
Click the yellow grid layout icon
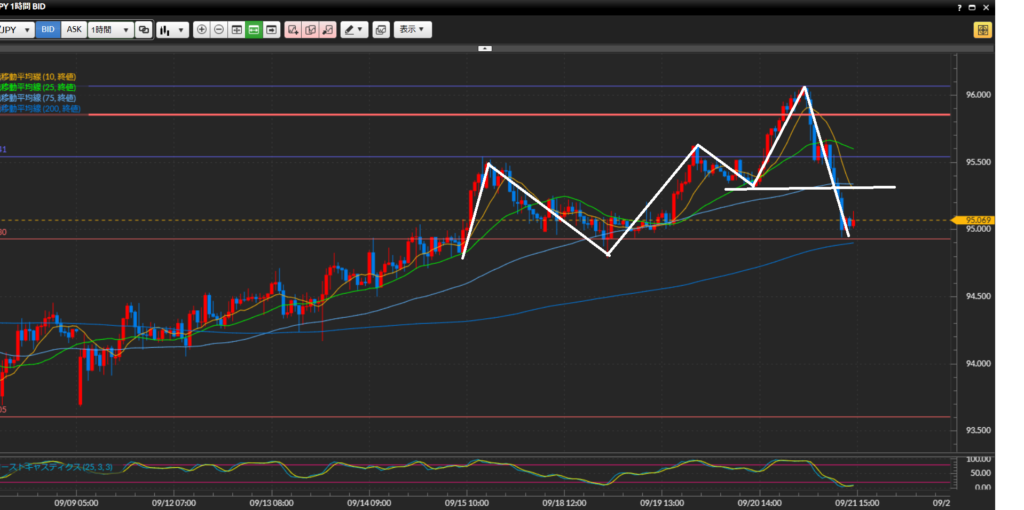pyautogui.click(x=983, y=30)
